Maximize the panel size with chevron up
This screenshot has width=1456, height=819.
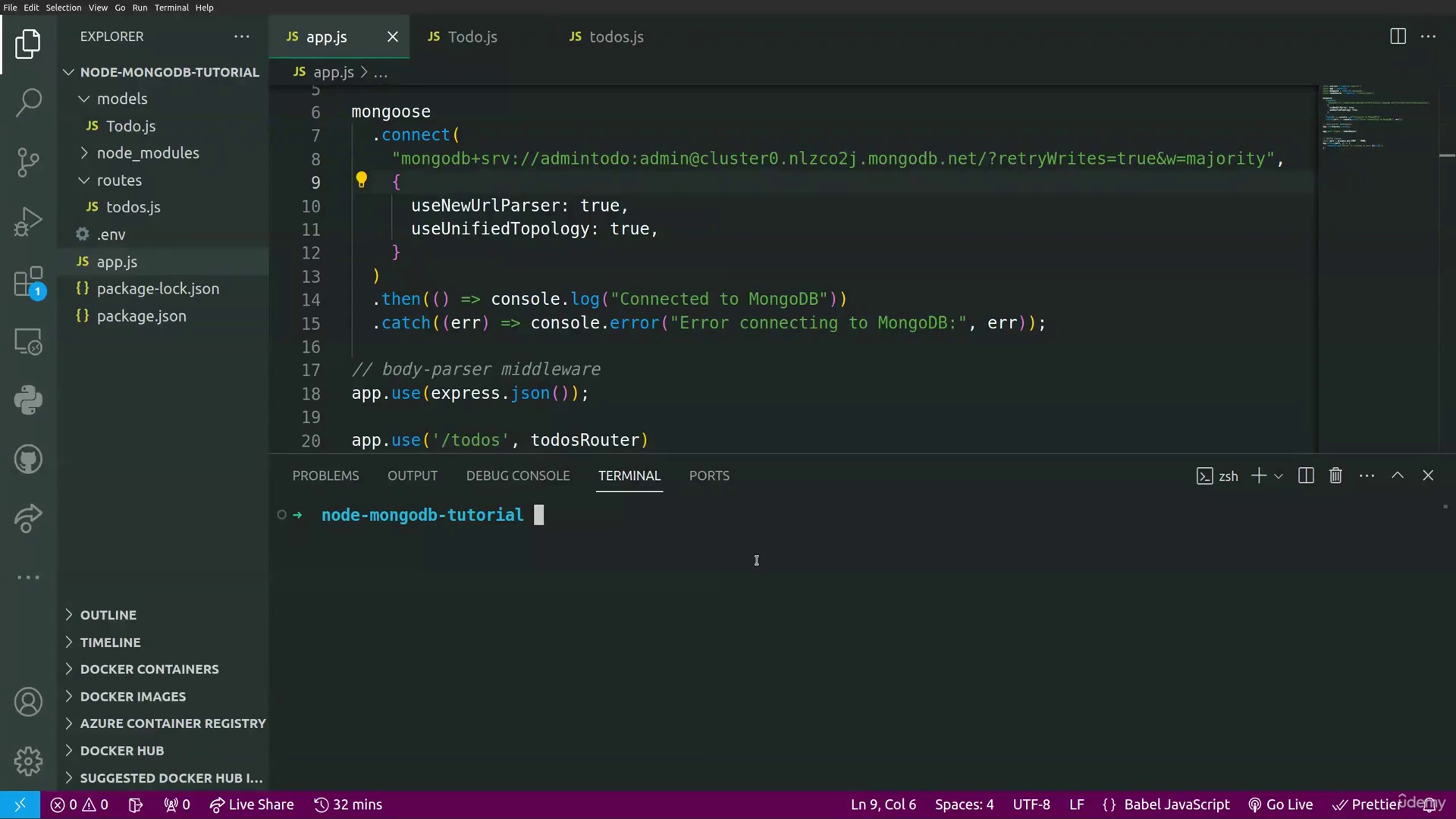(1398, 475)
